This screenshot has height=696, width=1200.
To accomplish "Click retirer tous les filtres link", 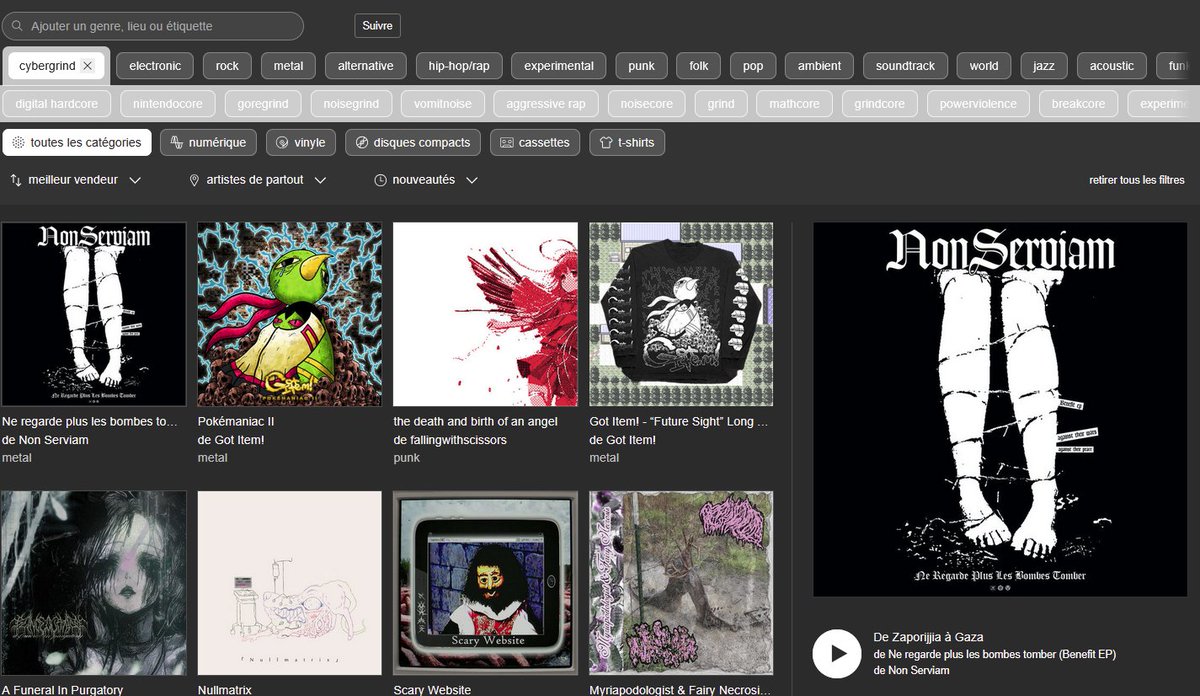I will coord(1137,180).
